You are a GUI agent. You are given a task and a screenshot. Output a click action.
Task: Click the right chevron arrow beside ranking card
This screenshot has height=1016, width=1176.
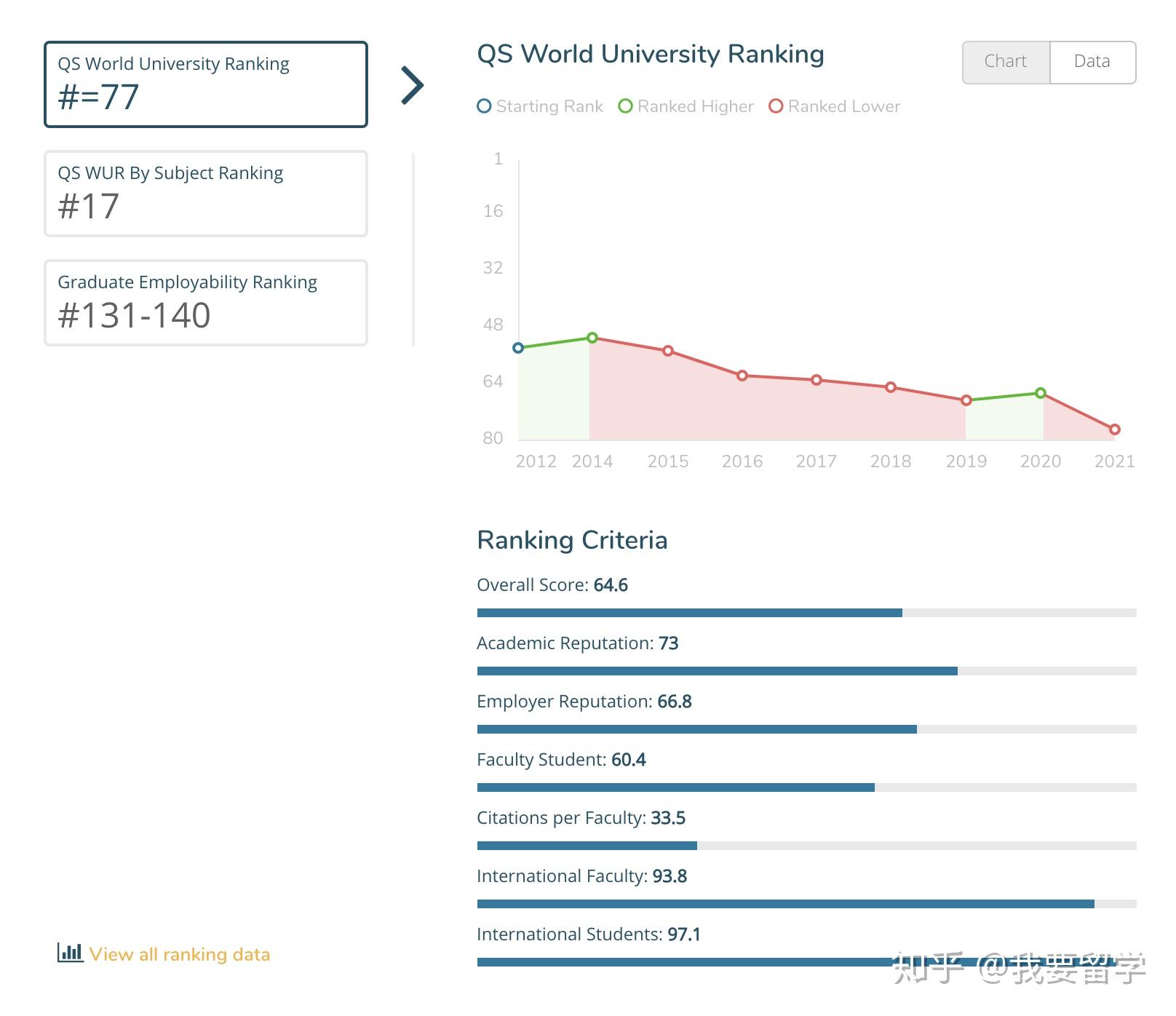point(413,85)
